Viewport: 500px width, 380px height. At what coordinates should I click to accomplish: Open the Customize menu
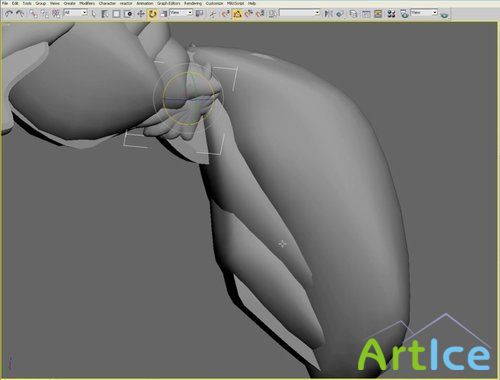[214, 3]
